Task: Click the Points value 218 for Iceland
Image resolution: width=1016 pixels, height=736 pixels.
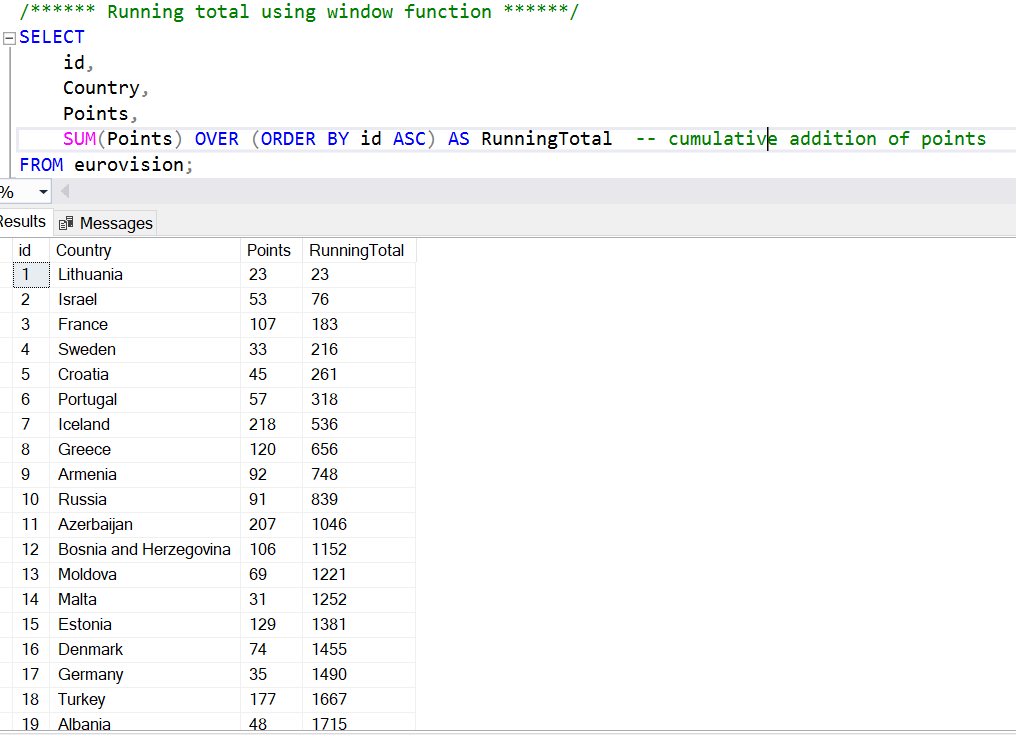Action: pyautogui.click(x=262, y=424)
